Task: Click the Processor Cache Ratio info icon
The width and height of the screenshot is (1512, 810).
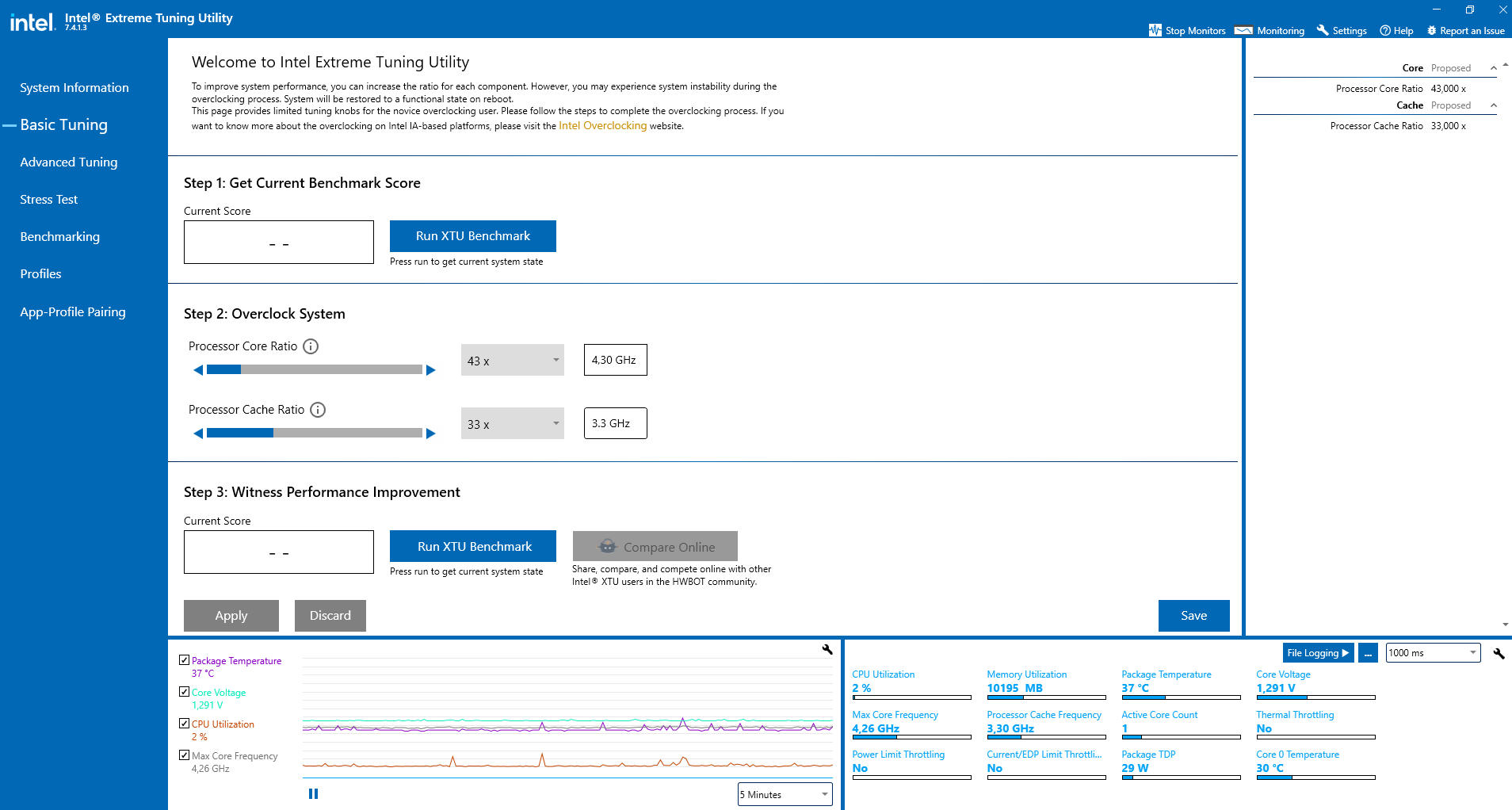Action: point(318,410)
